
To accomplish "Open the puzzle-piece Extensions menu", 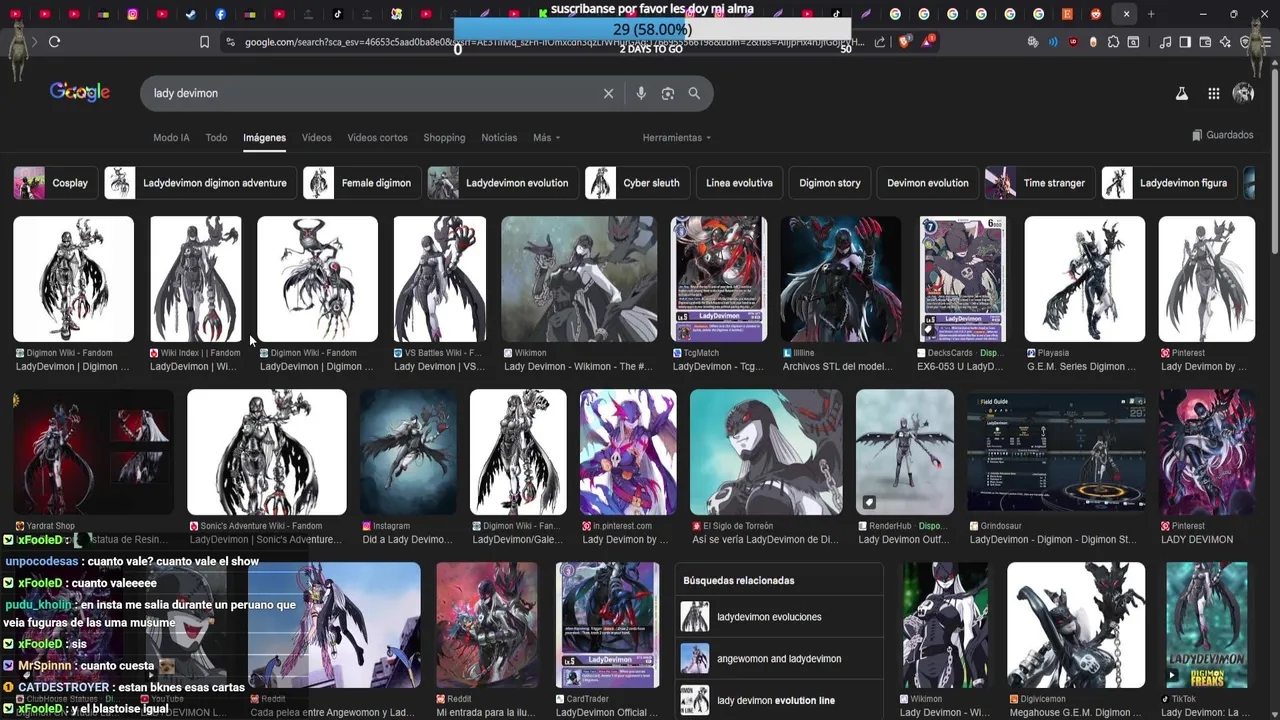I will (x=1113, y=42).
